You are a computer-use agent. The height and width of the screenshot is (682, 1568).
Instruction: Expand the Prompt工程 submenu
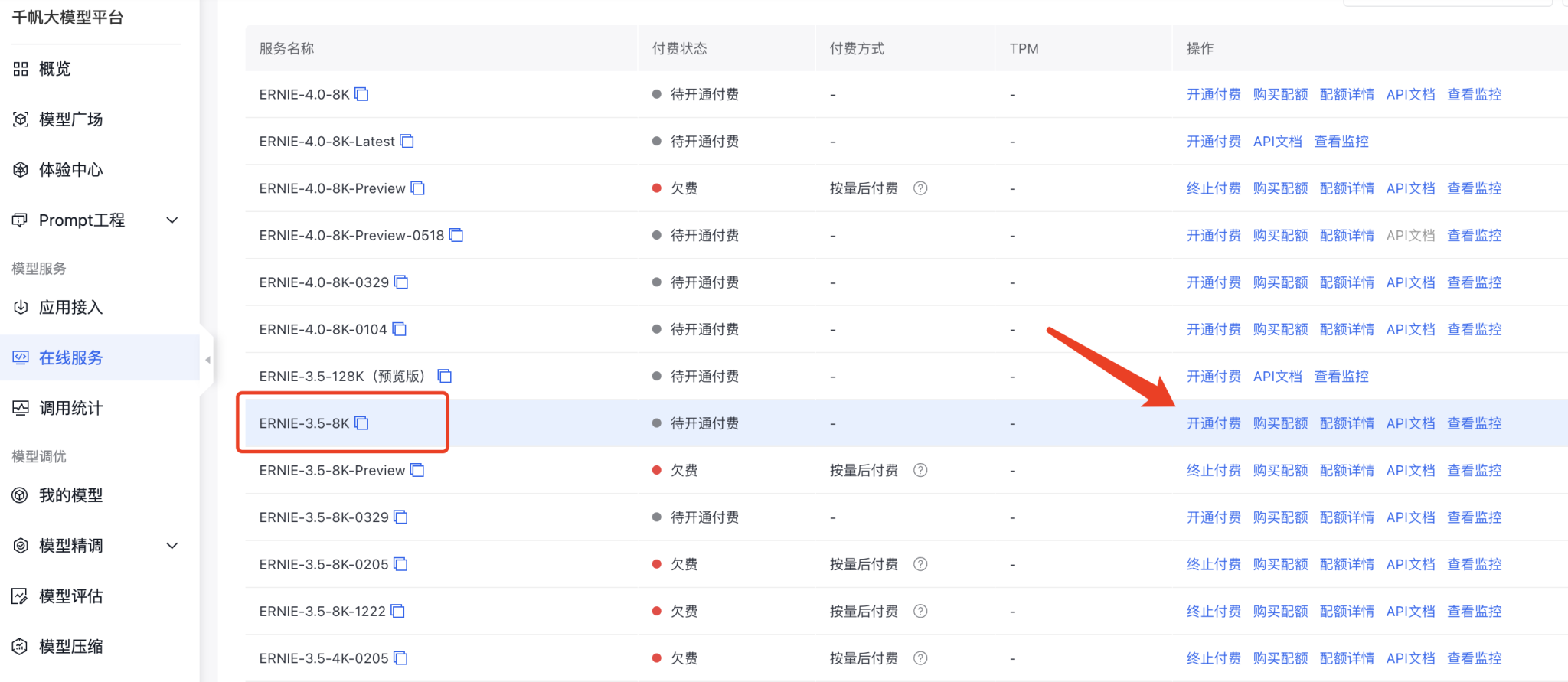(172, 220)
